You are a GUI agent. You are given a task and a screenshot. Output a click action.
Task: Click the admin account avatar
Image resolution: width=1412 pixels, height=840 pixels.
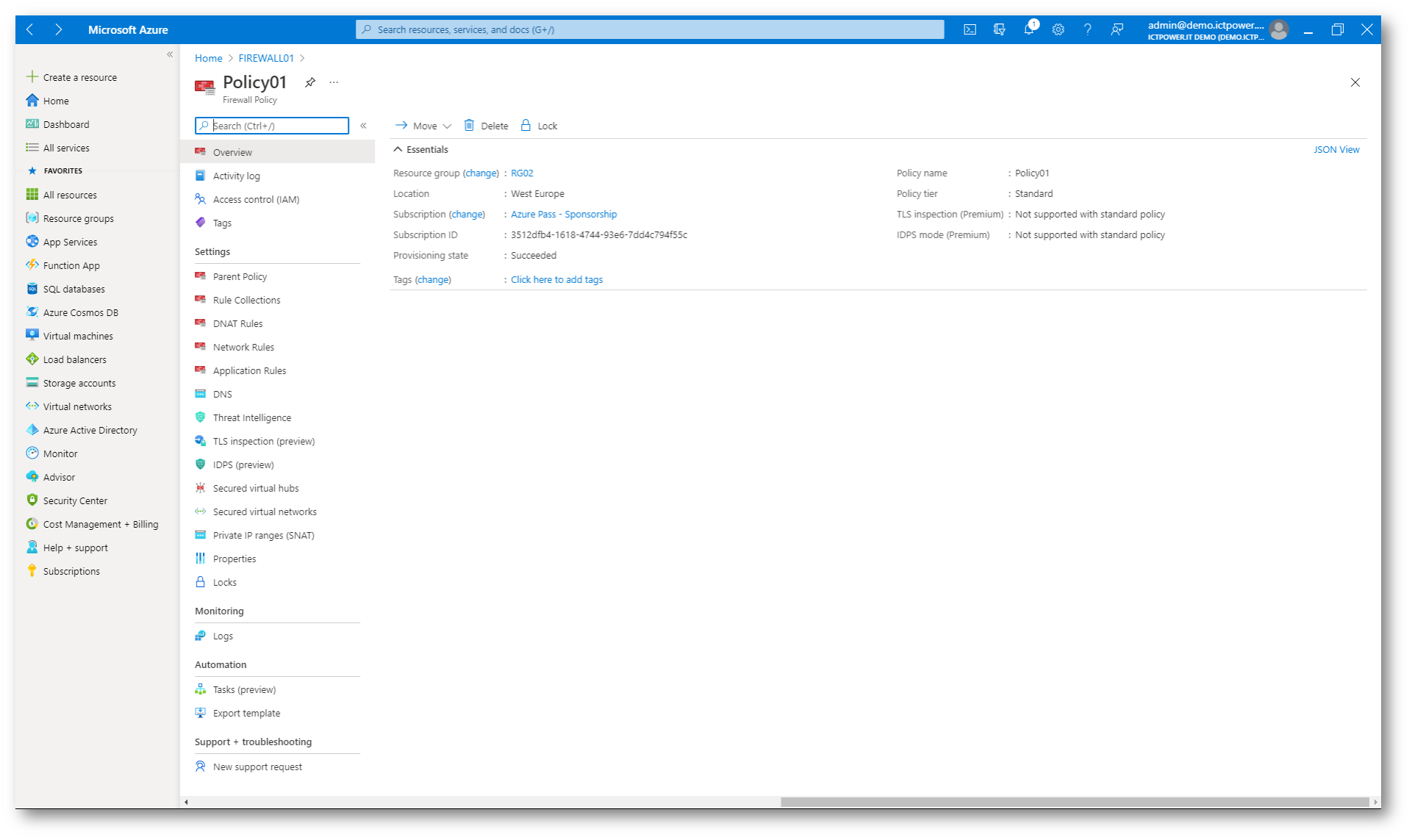(x=1279, y=29)
